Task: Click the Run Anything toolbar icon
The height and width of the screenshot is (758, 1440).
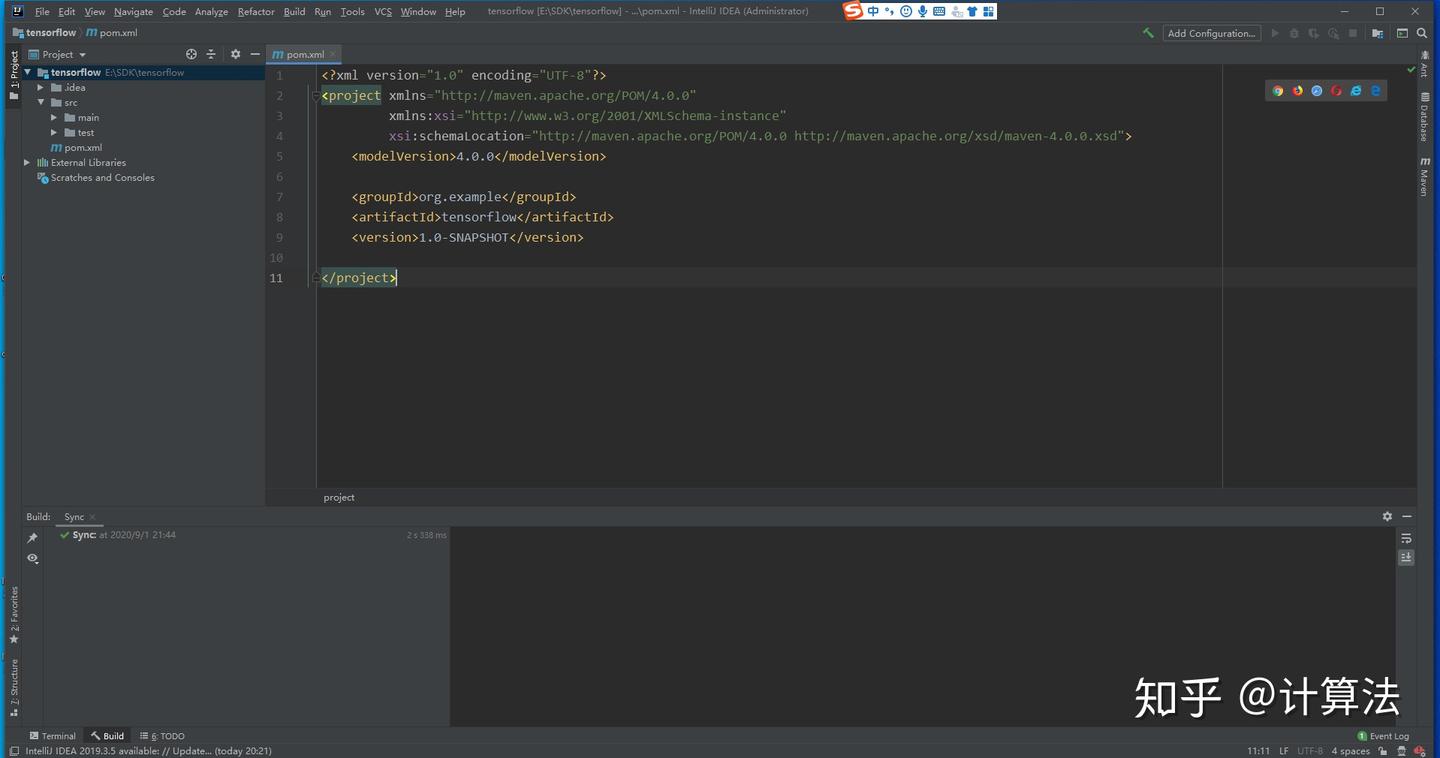Action: pos(1402,33)
